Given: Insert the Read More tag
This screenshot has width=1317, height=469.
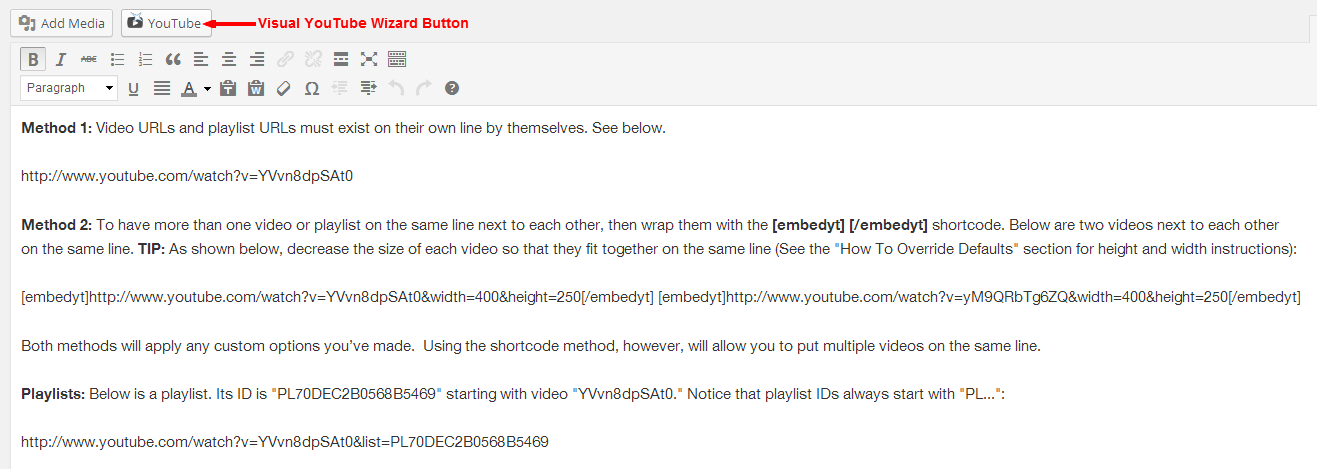Looking at the screenshot, I should point(341,59).
